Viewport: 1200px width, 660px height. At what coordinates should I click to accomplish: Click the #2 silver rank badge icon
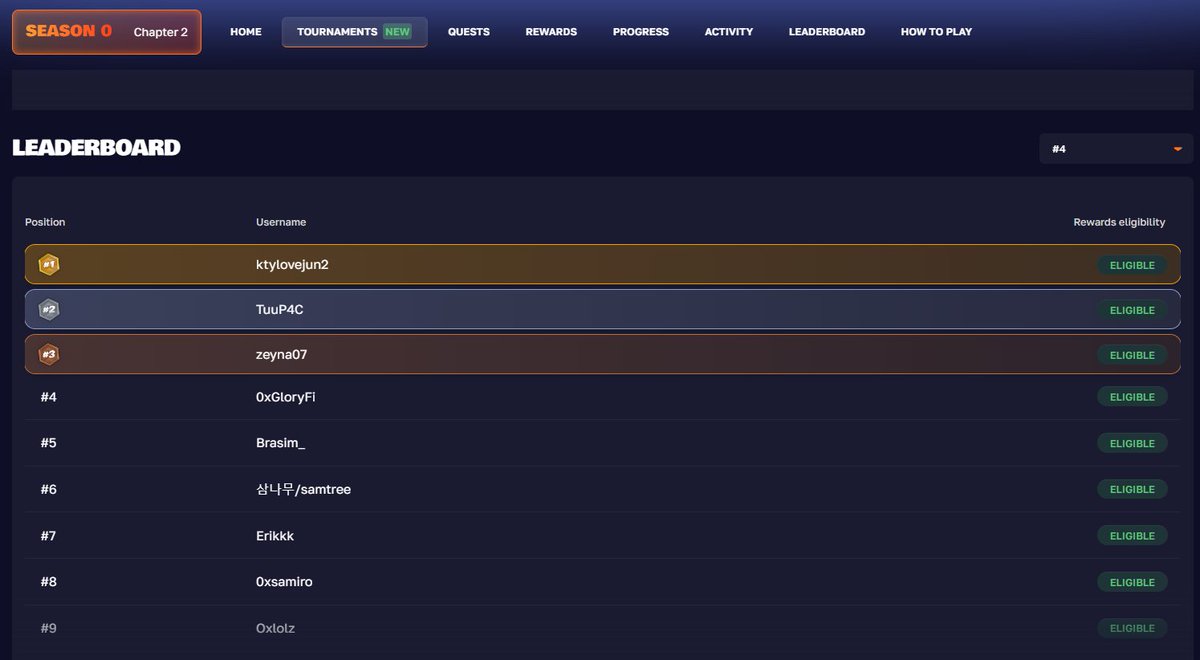click(49, 310)
